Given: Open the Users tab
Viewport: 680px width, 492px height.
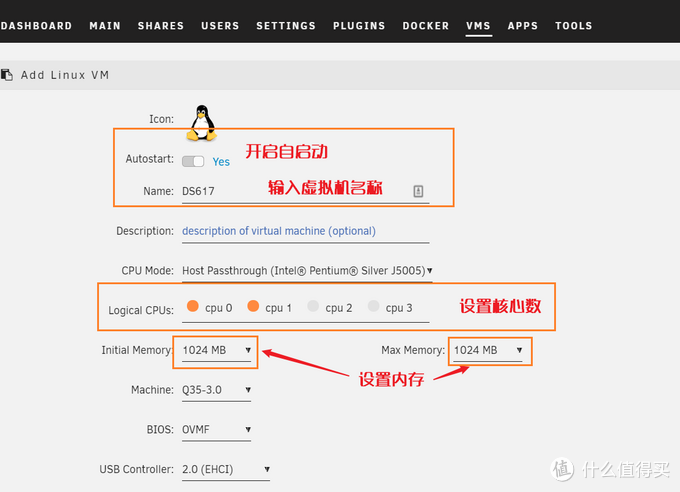Looking at the screenshot, I should click(x=220, y=26).
